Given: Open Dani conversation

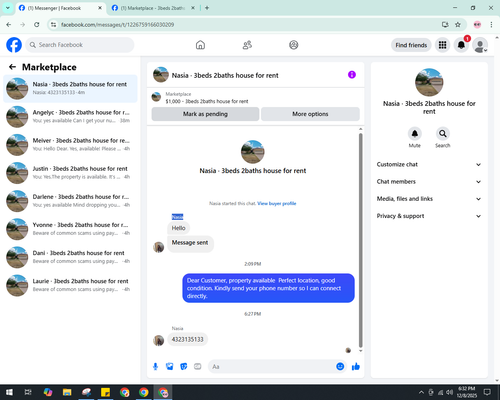Looking at the screenshot, I should click(x=70, y=257).
